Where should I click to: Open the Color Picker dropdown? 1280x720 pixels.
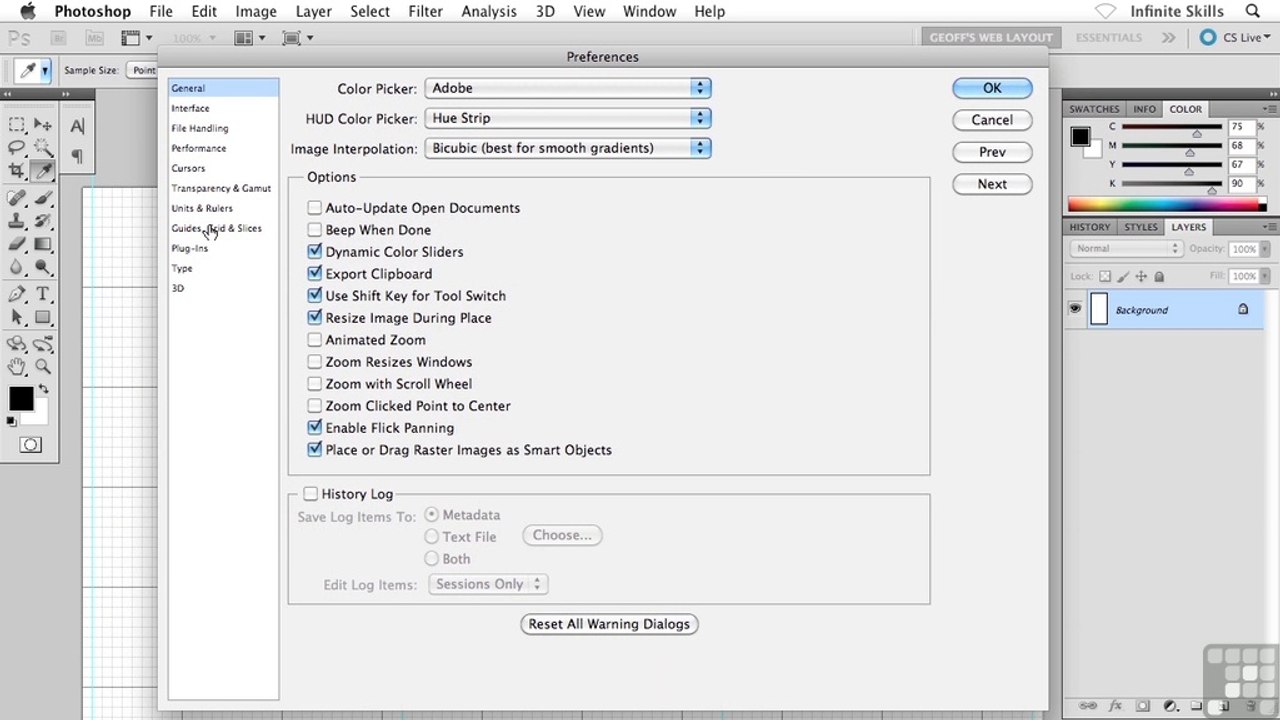pyautogui.click(x=568, y=88)
